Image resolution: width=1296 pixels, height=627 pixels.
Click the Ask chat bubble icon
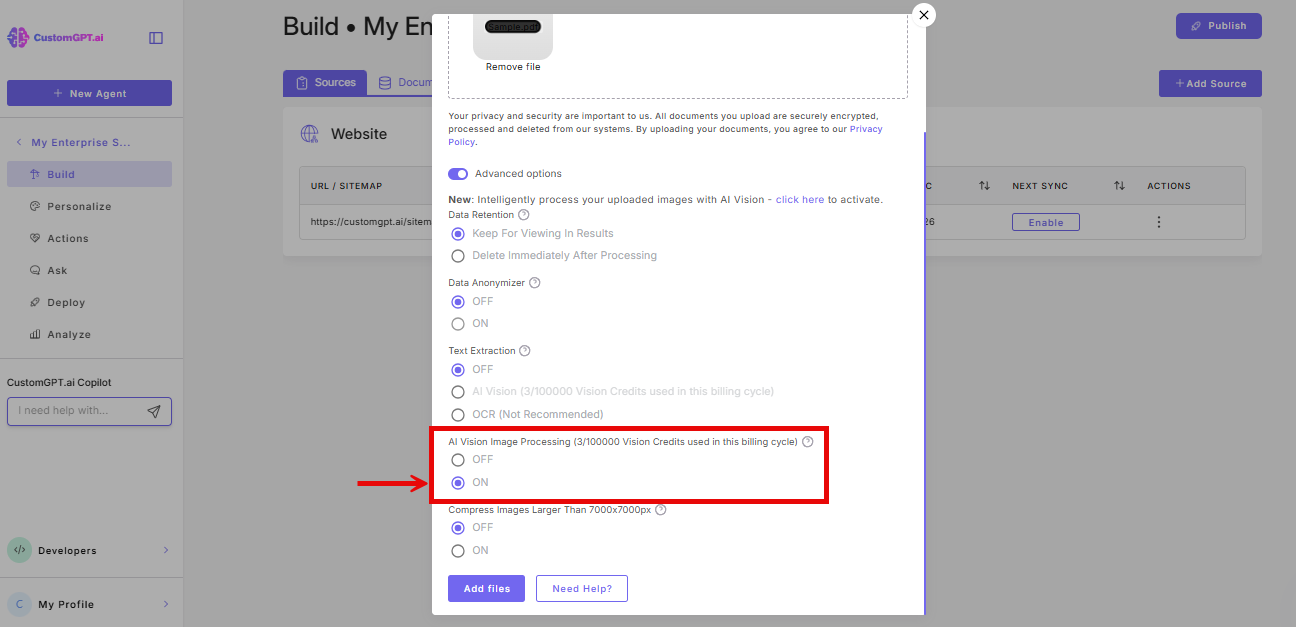pyautogui.click(x=35, y=270)
